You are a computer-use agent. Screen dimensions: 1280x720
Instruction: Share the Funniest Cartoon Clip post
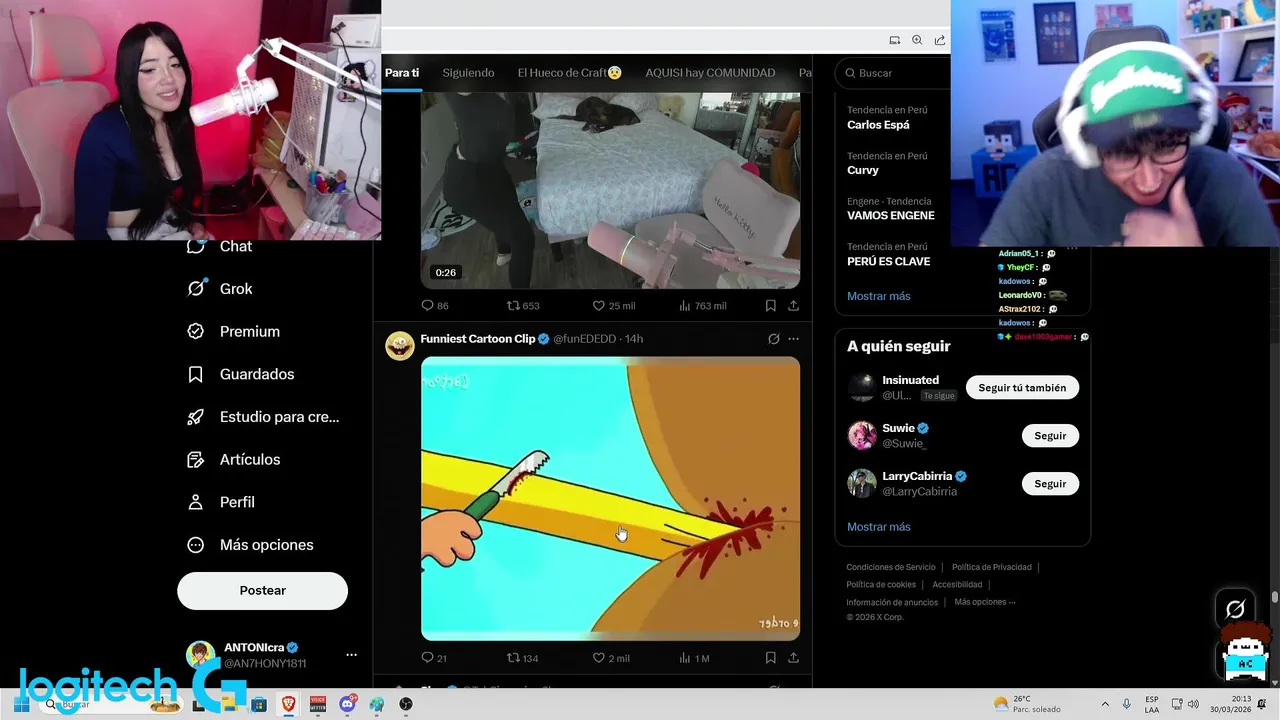(793, 658)
